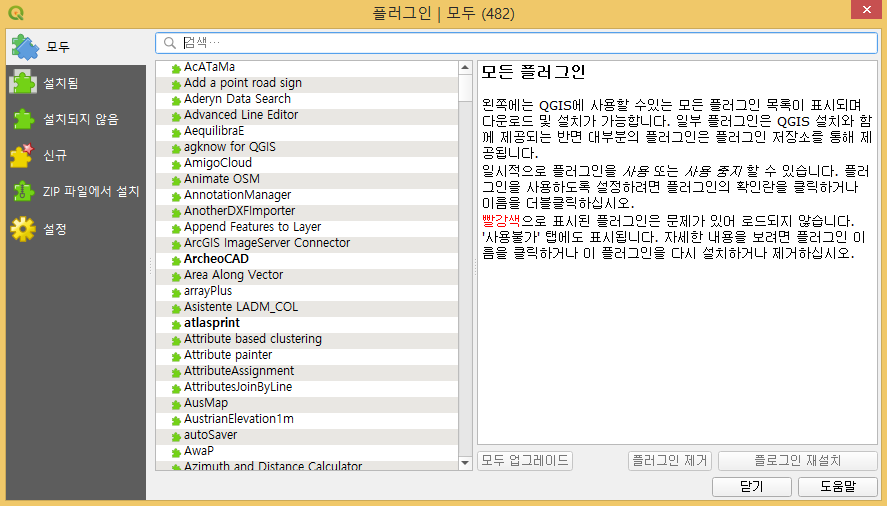Click the plugin icon beside AequilibraE
Image resolution: width=887 pixels, height=506 pixels.
(176, 133)
